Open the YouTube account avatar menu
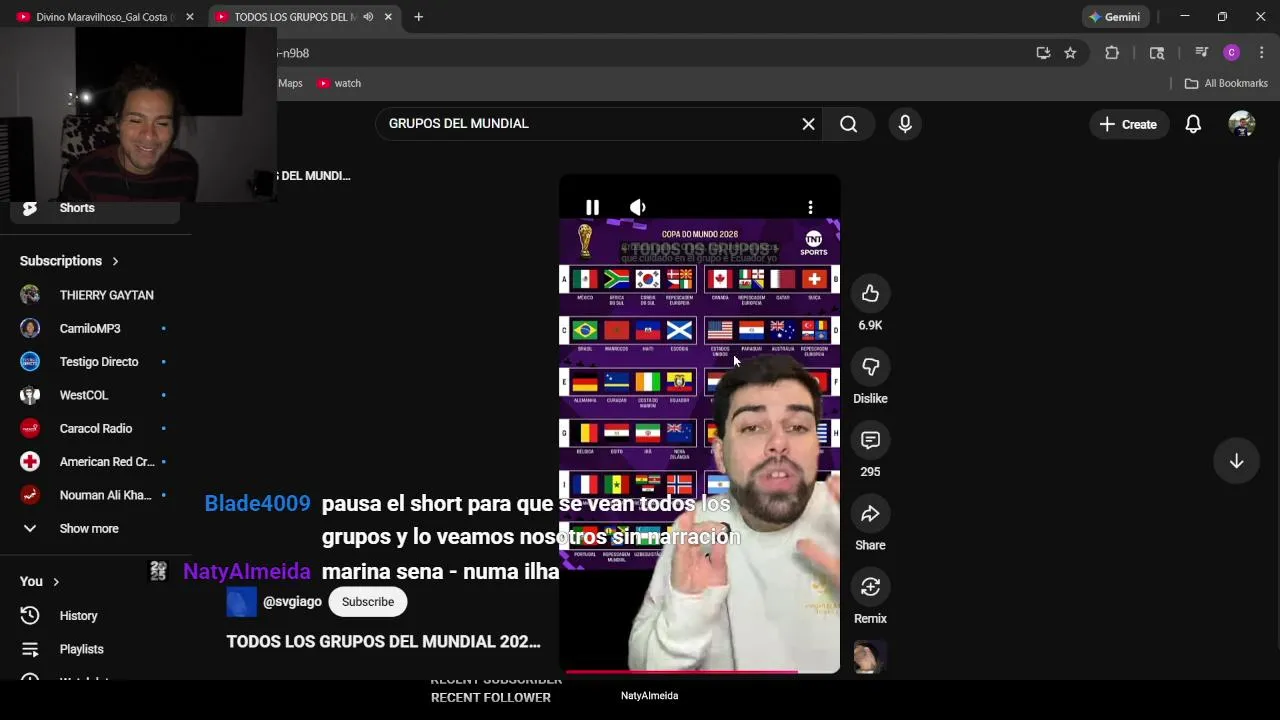Screen dimensions: 1280x720 pos(1241,124)
